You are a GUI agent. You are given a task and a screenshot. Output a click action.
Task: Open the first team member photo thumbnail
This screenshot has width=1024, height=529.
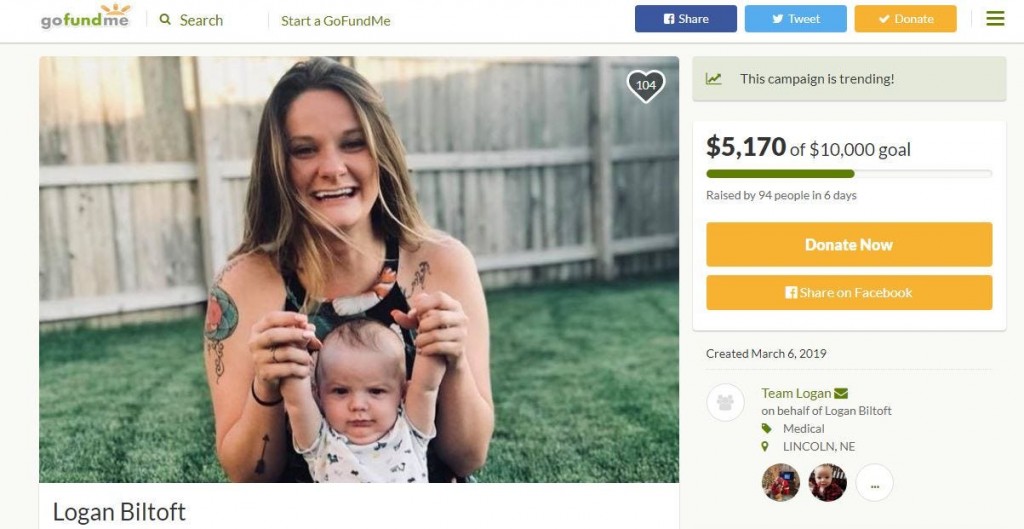click(x=780, y=483)
